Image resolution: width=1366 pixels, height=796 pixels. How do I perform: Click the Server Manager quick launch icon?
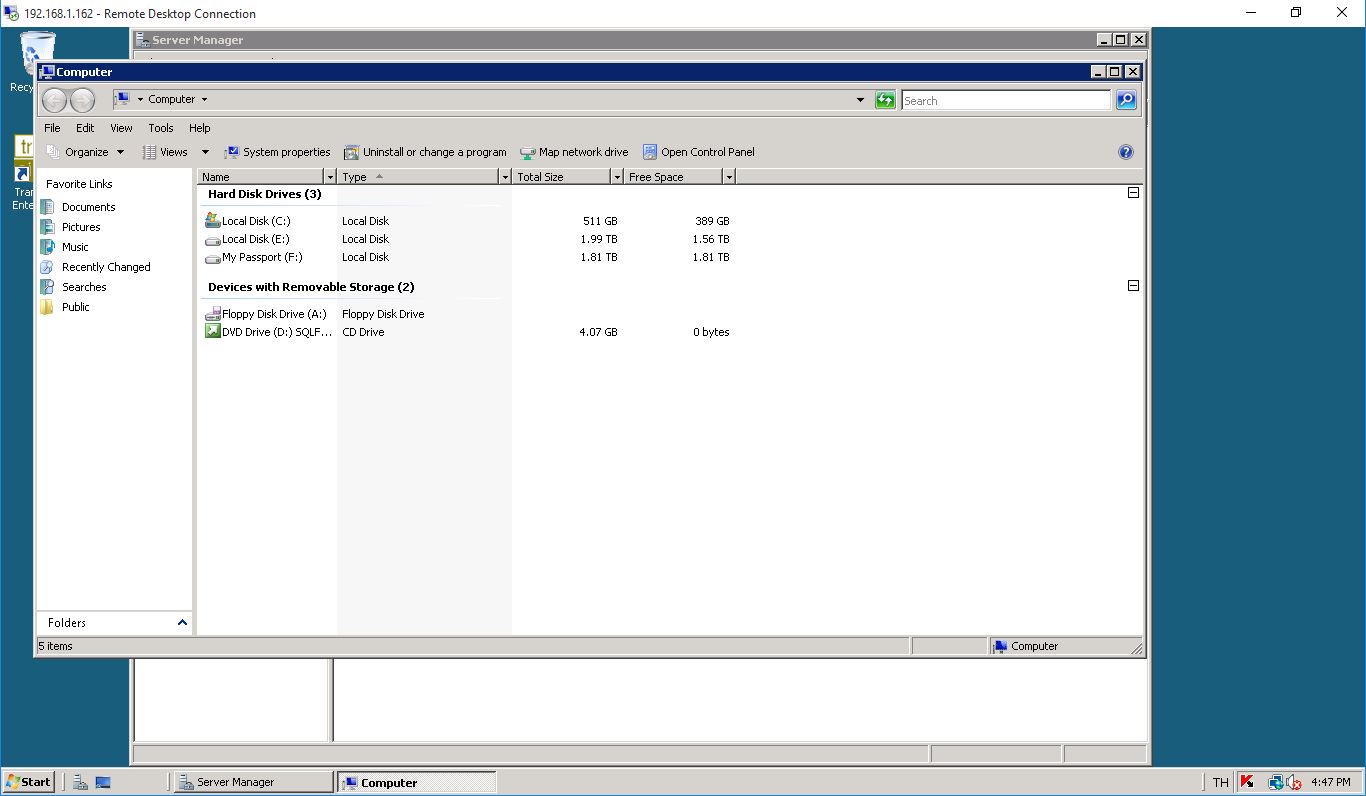80,782
